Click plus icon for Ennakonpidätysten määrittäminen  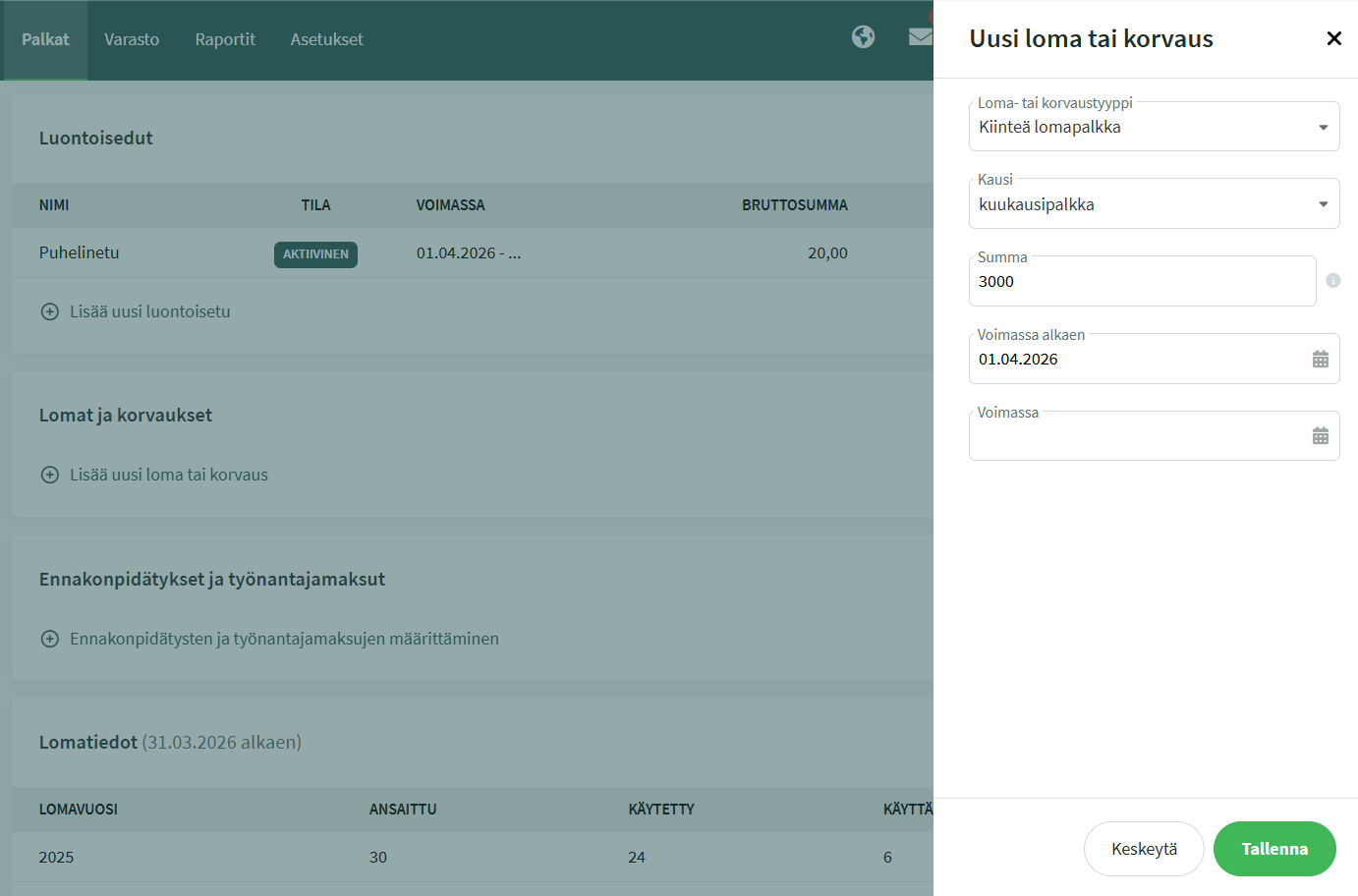coord(50,639)
